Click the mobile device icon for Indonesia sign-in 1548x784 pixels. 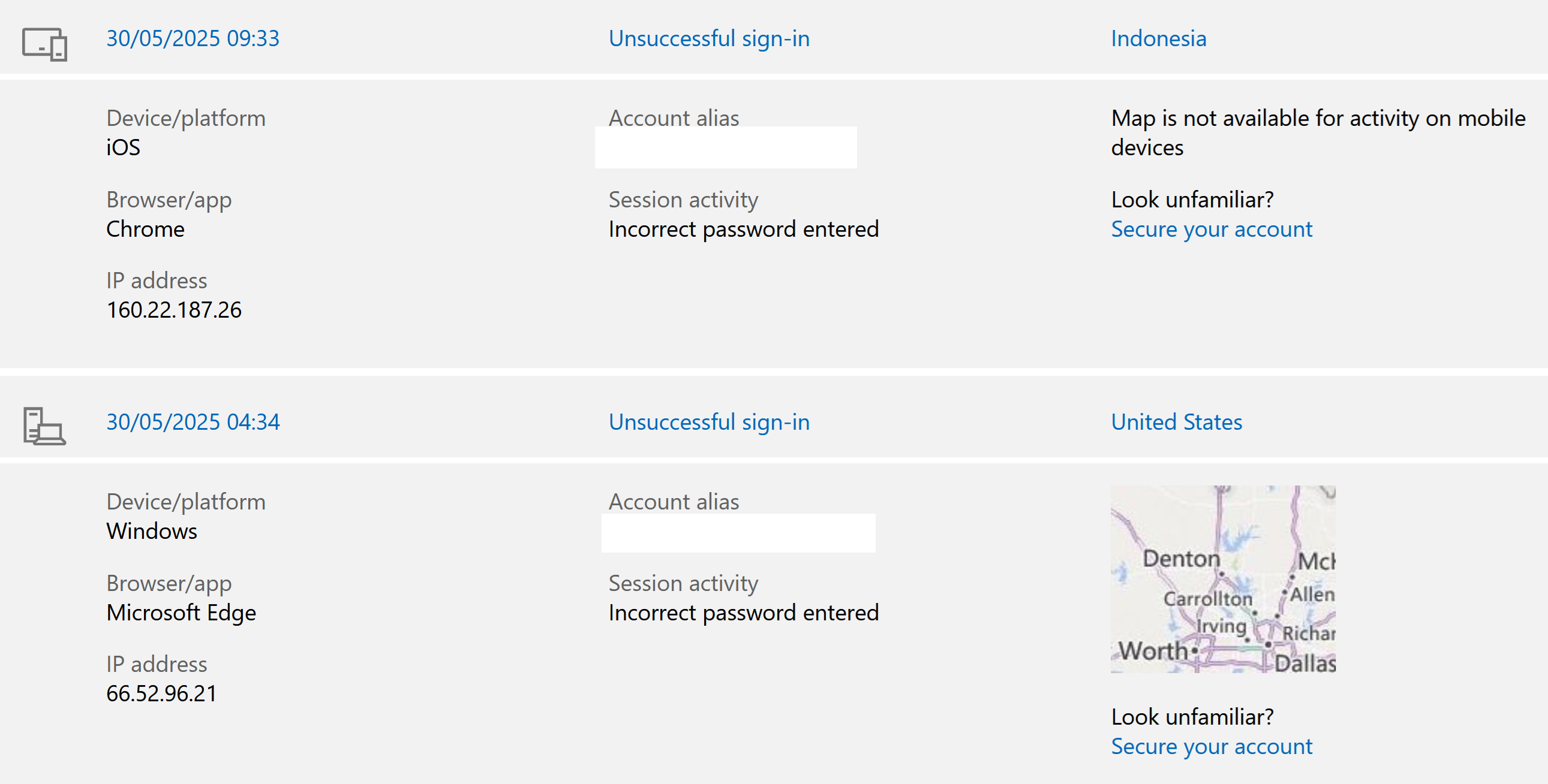pos(44,44)
